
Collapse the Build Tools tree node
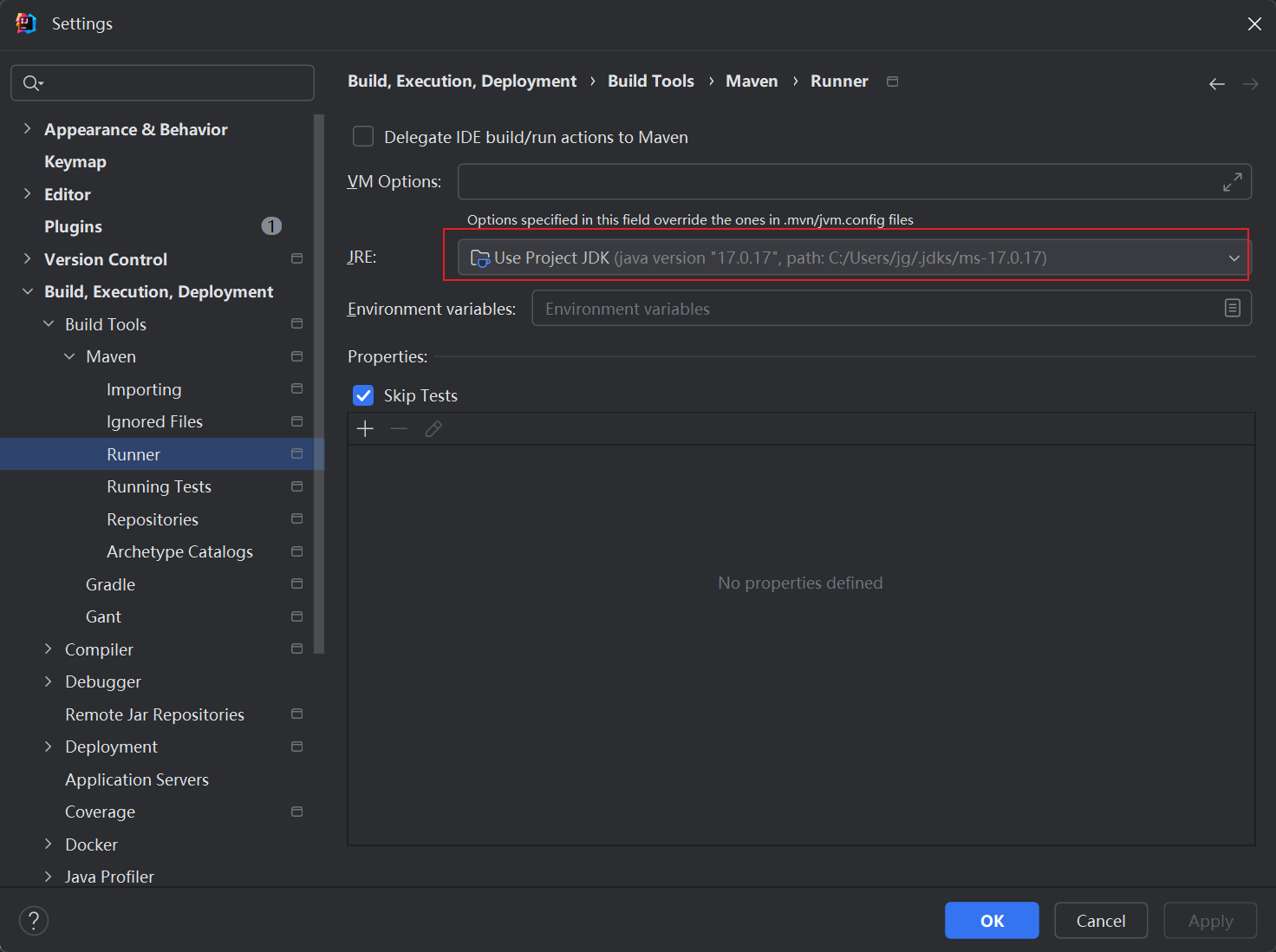pyautogui.click(x=48, y=323)
